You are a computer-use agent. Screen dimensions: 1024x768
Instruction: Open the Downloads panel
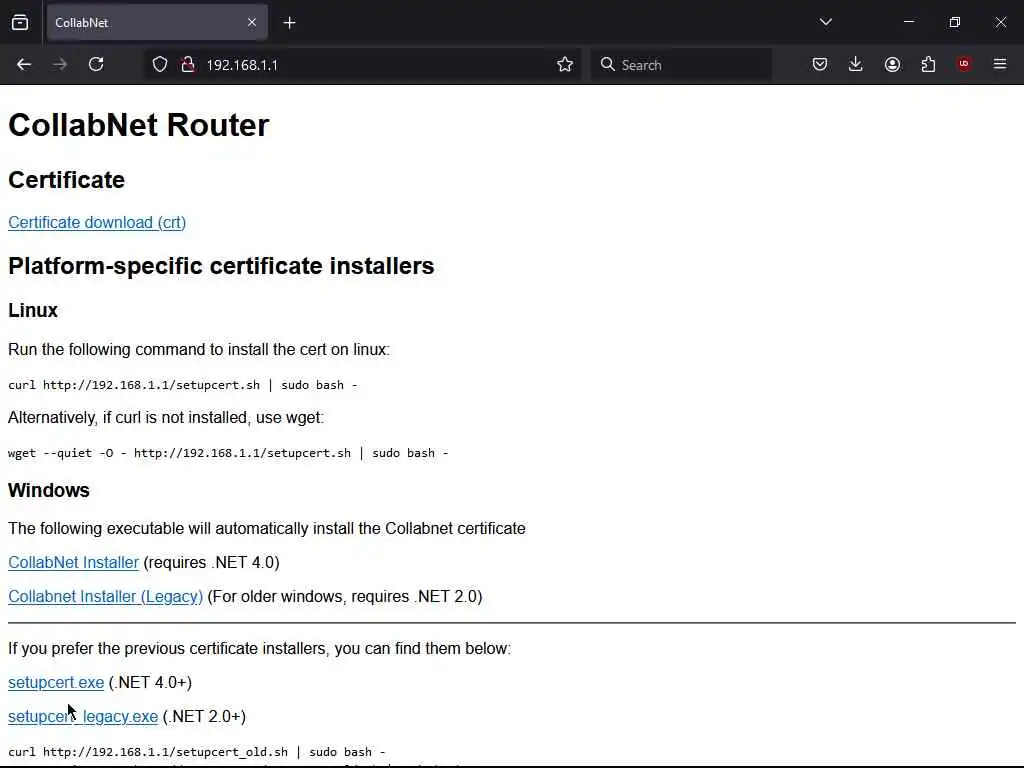[856, 65]
